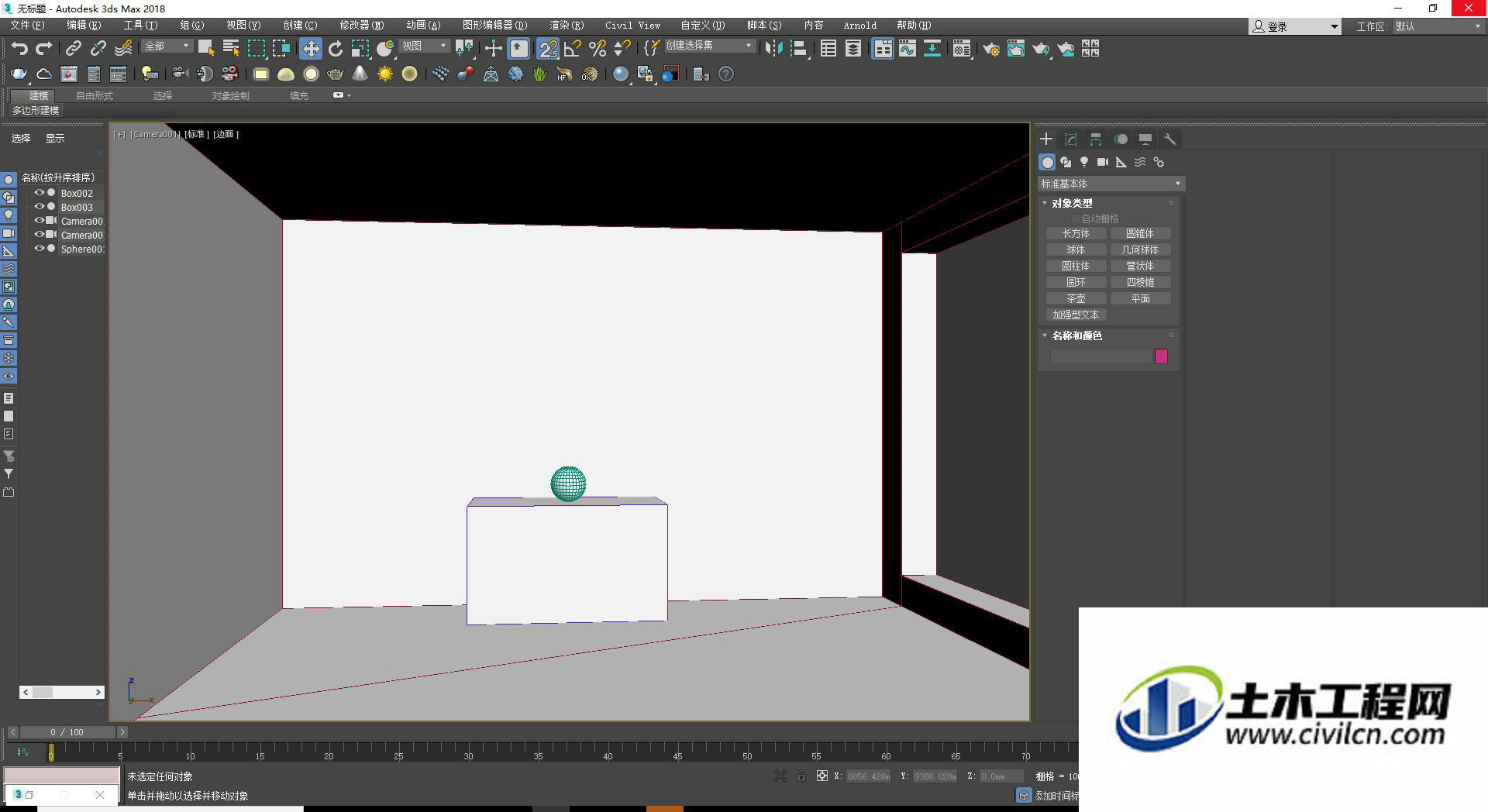Click the time slider 0 / 100 thumb

coord(67,732)
